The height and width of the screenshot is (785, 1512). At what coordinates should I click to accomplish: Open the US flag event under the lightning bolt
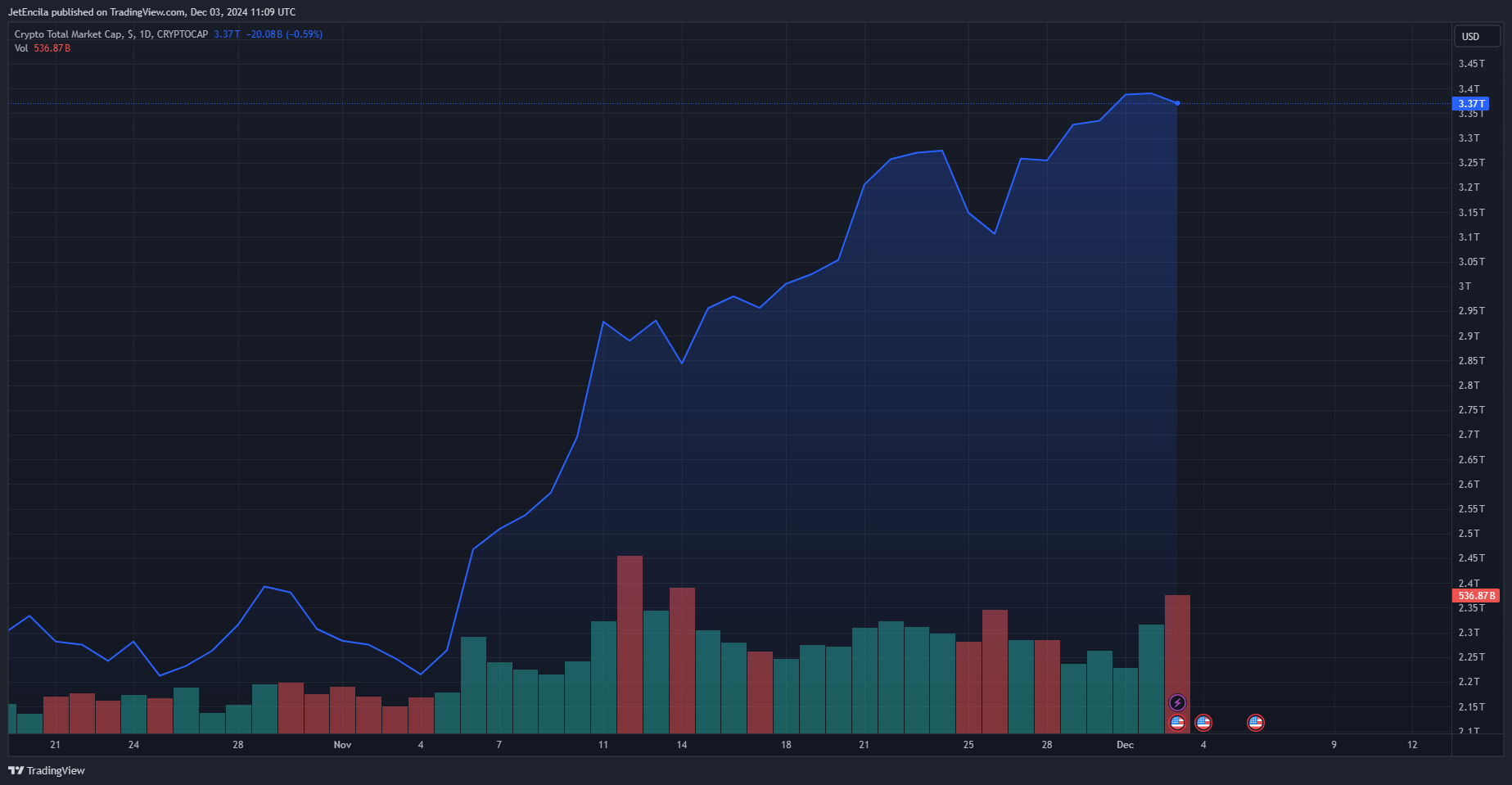click(1177, 722)
